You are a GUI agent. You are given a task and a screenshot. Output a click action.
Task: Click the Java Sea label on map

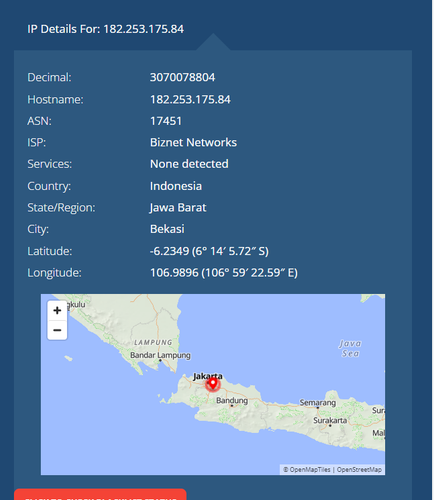click(x=350, y=348)
